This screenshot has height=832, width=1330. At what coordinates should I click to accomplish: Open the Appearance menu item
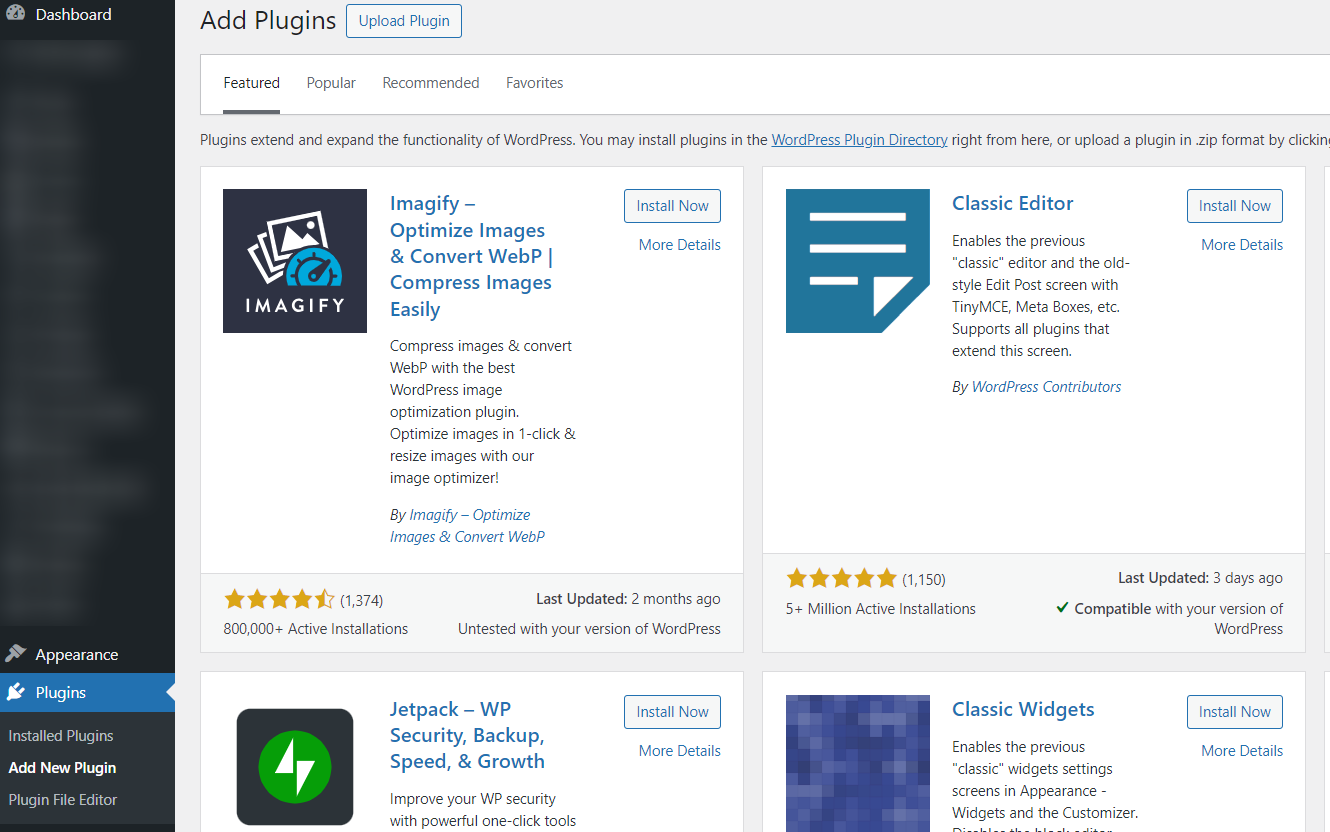click(87, 654)
